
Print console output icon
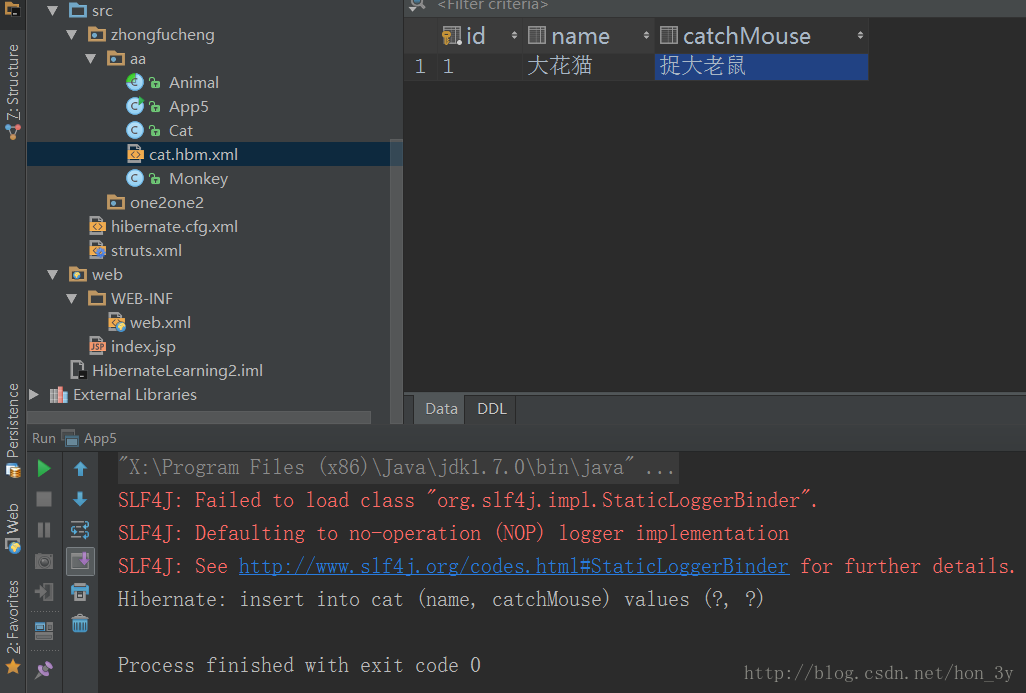[80, 592]
